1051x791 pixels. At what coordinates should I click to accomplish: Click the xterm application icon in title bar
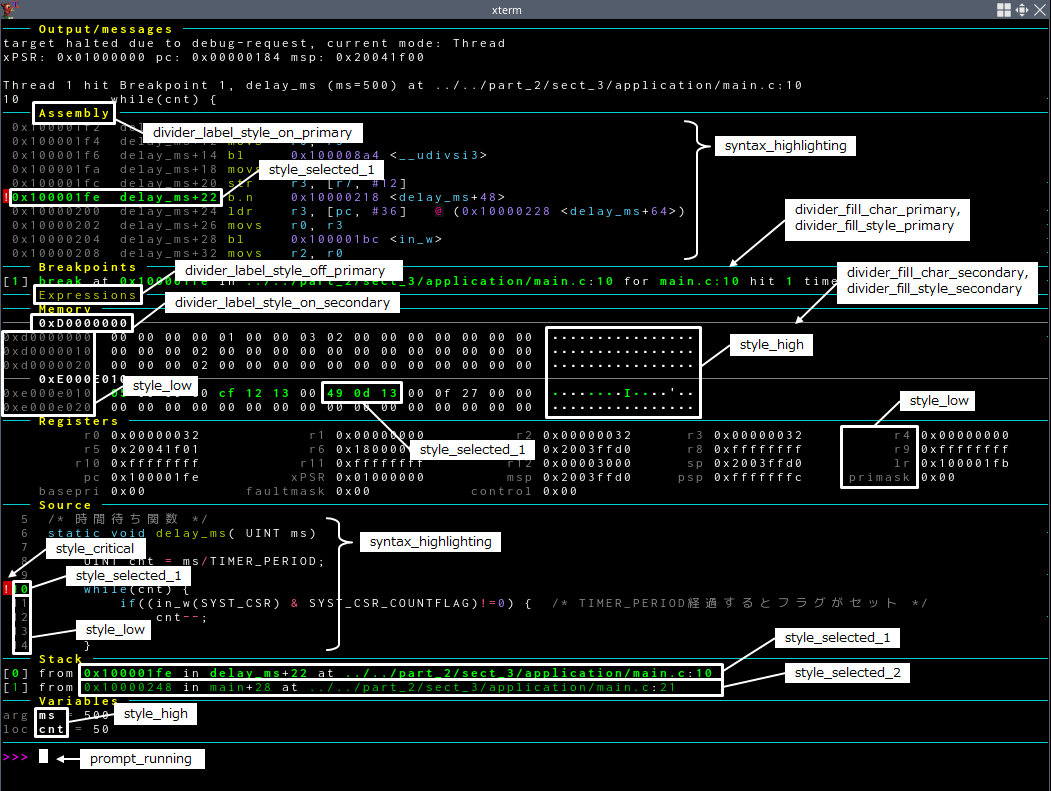[x=9, y=9]
